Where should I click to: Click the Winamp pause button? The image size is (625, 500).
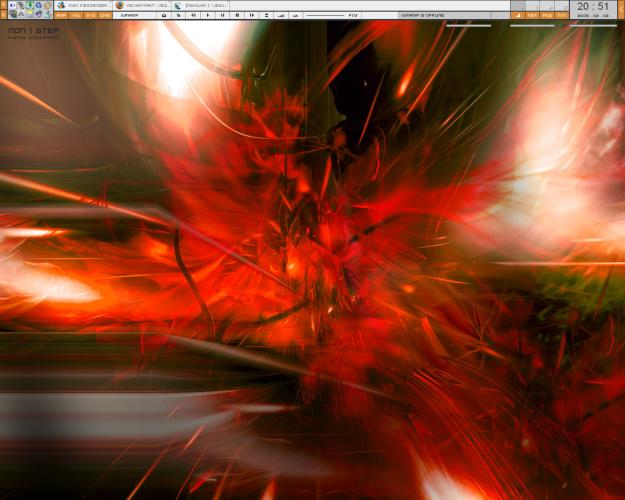coord(222,15)
